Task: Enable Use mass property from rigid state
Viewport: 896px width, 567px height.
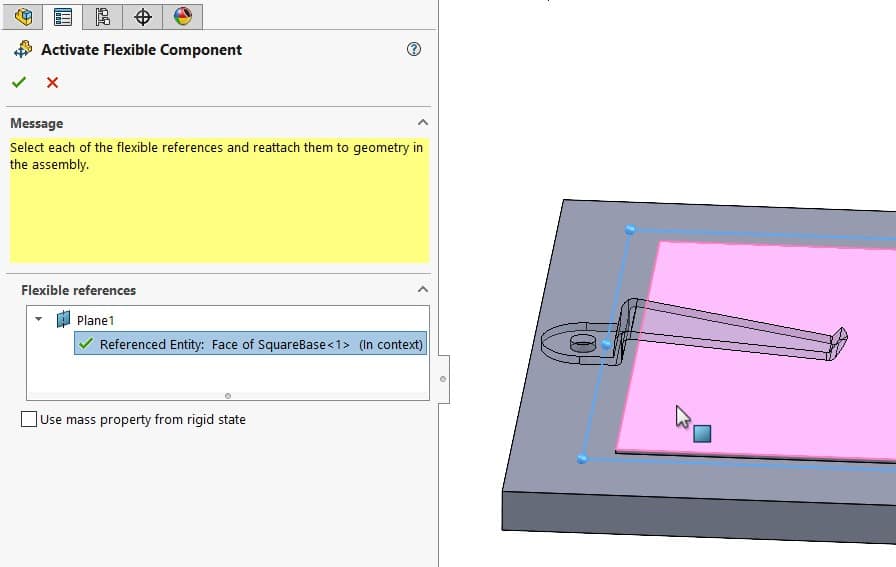Action: [x=29, y=419]
